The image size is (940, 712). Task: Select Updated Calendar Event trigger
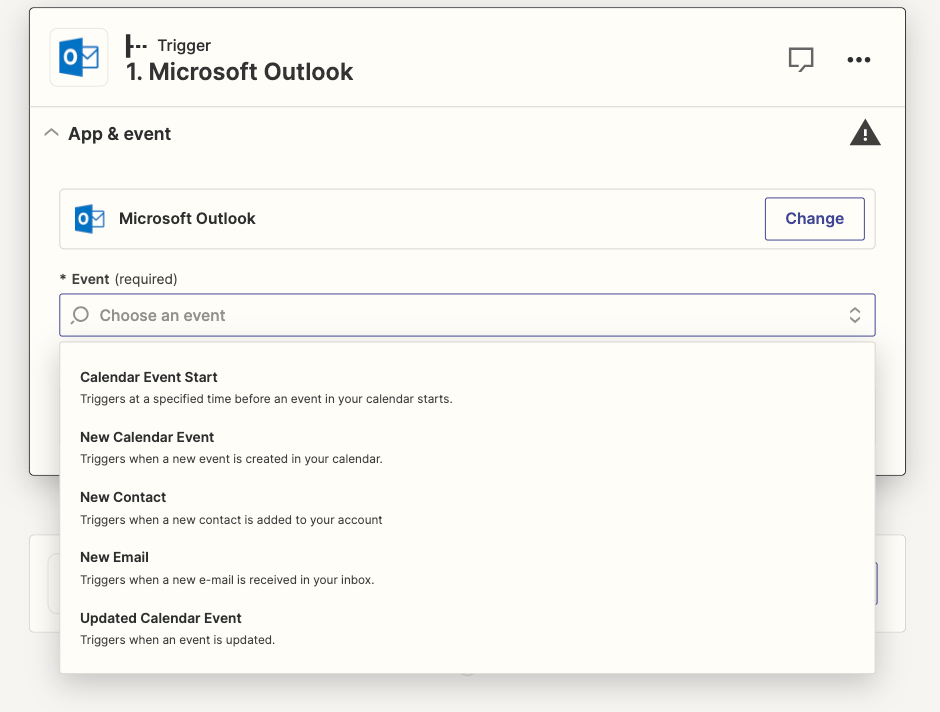[x=467, y=628]
